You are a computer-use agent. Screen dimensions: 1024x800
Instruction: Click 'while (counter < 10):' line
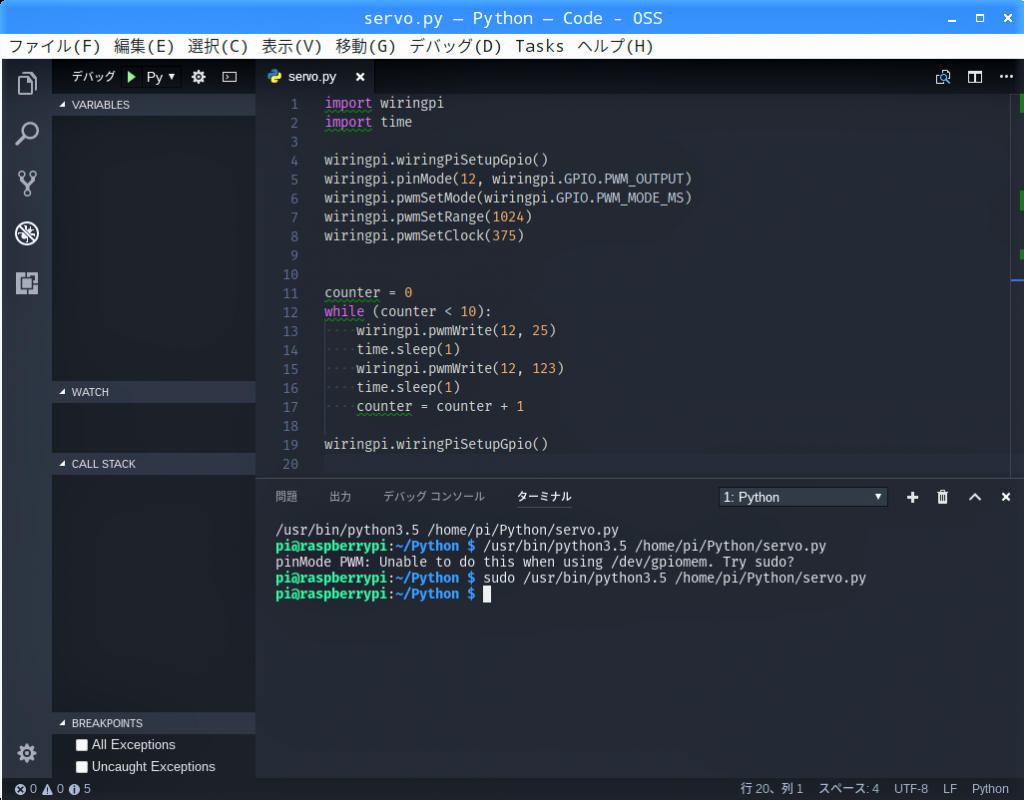(x=408, y=312)
